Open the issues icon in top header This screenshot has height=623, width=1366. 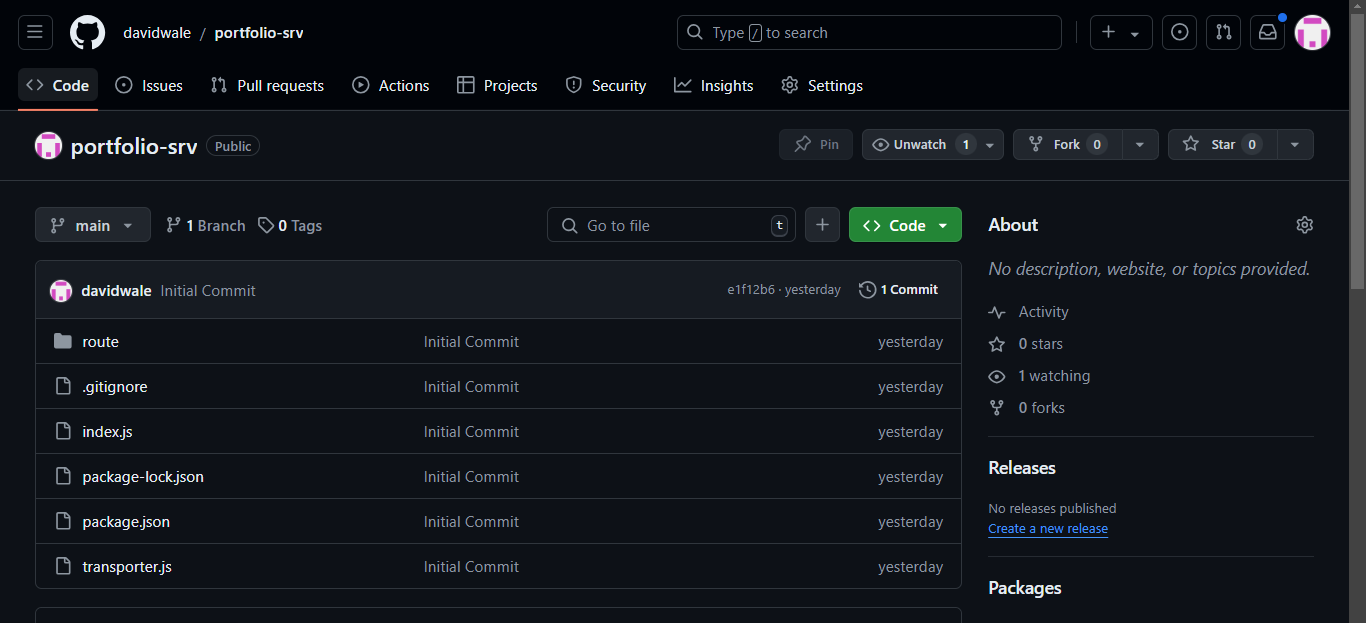[1180, 33]
